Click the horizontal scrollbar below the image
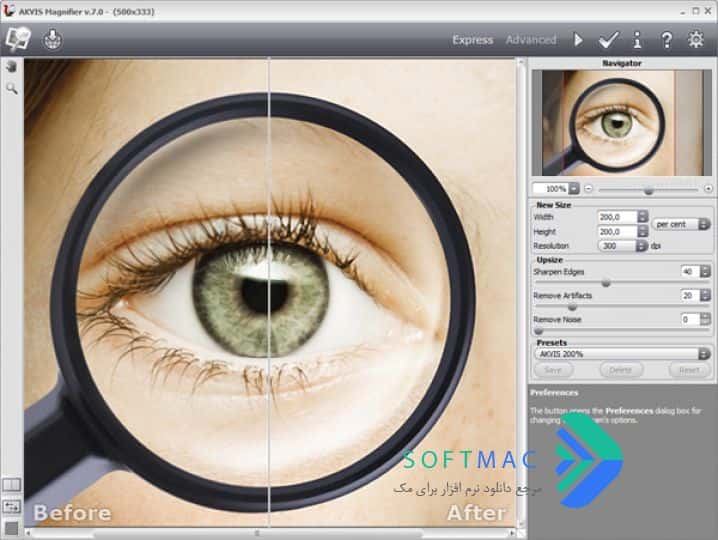Viewport: 718px width, 540px height. (x=270, y=533)
